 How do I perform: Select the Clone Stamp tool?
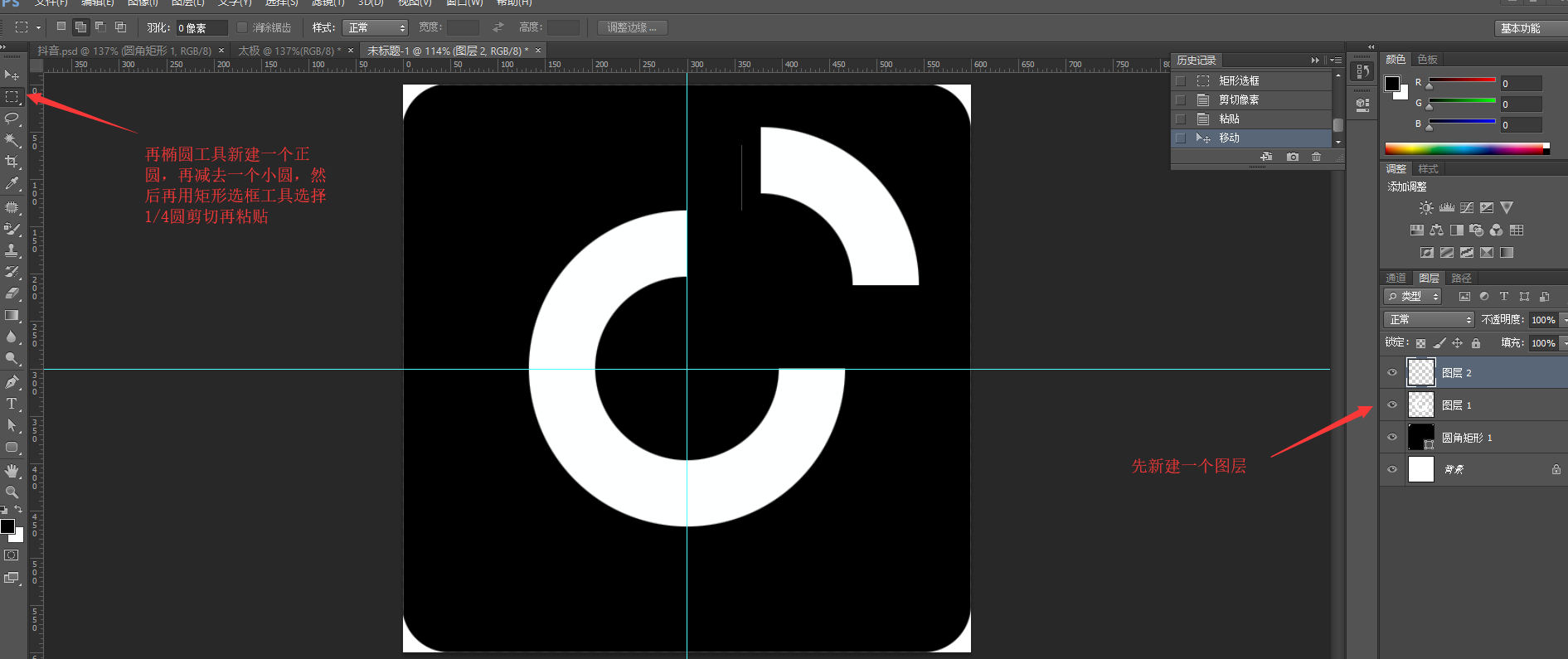12,250
